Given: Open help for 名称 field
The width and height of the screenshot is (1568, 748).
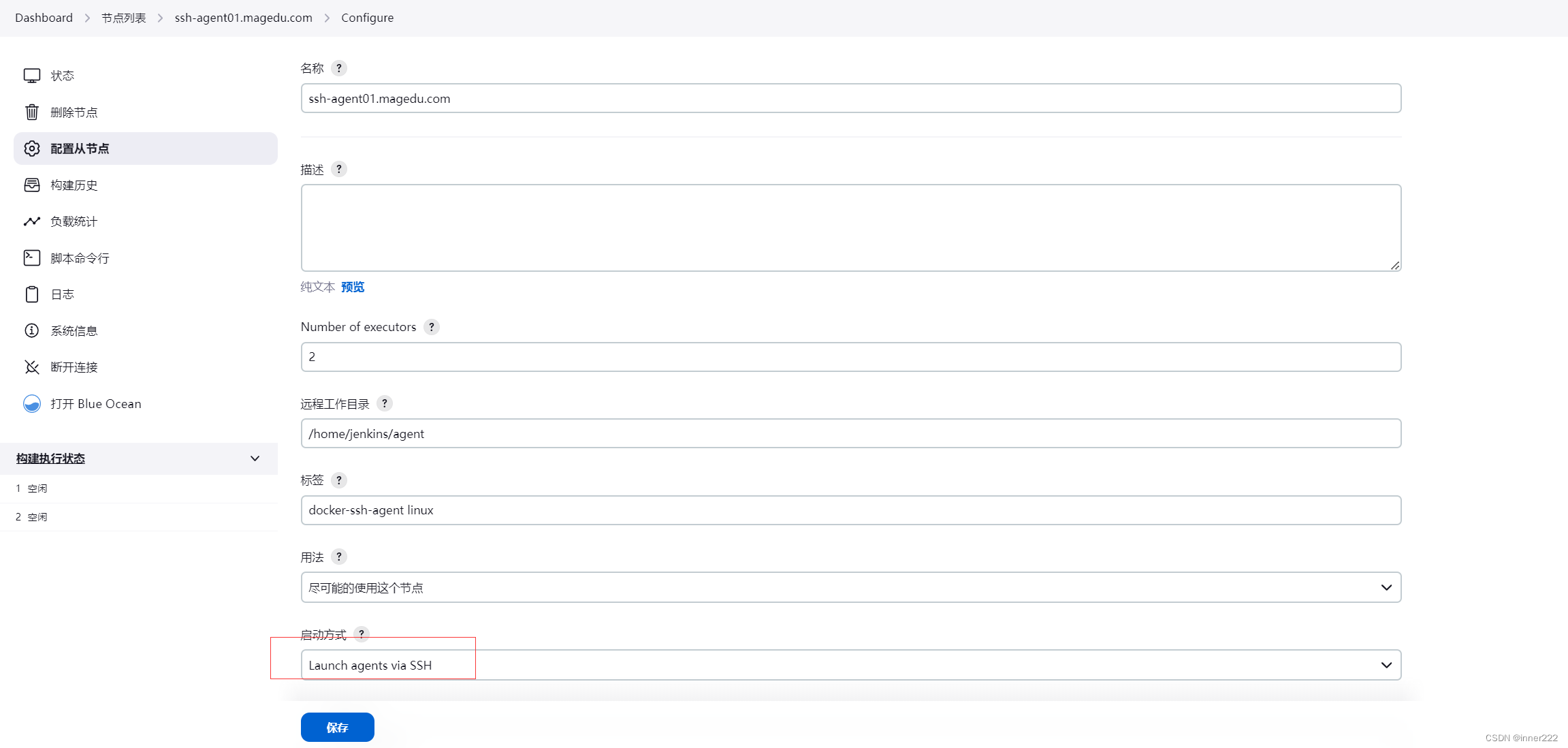Looking at the screenshot, I should click(x=338, y=68).
